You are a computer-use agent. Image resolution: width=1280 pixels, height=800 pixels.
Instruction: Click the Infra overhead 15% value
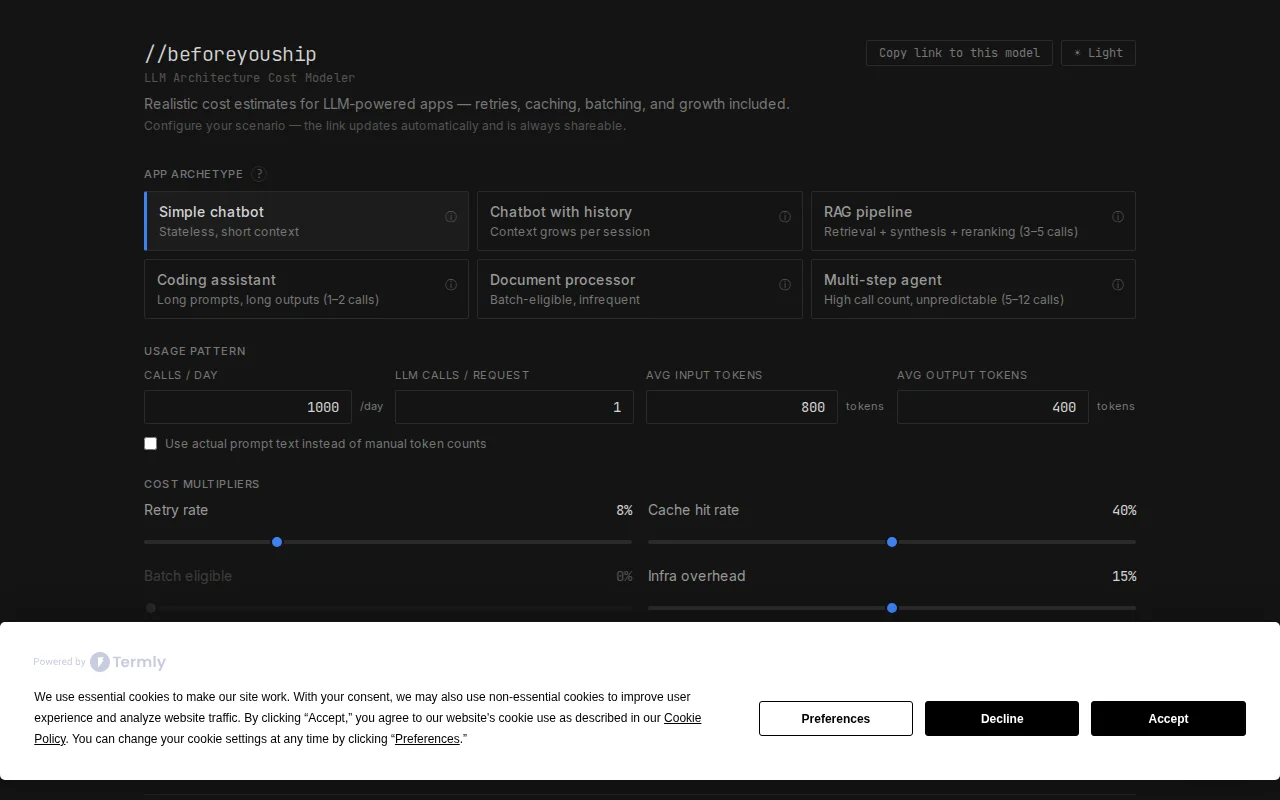coord(1124,576)
